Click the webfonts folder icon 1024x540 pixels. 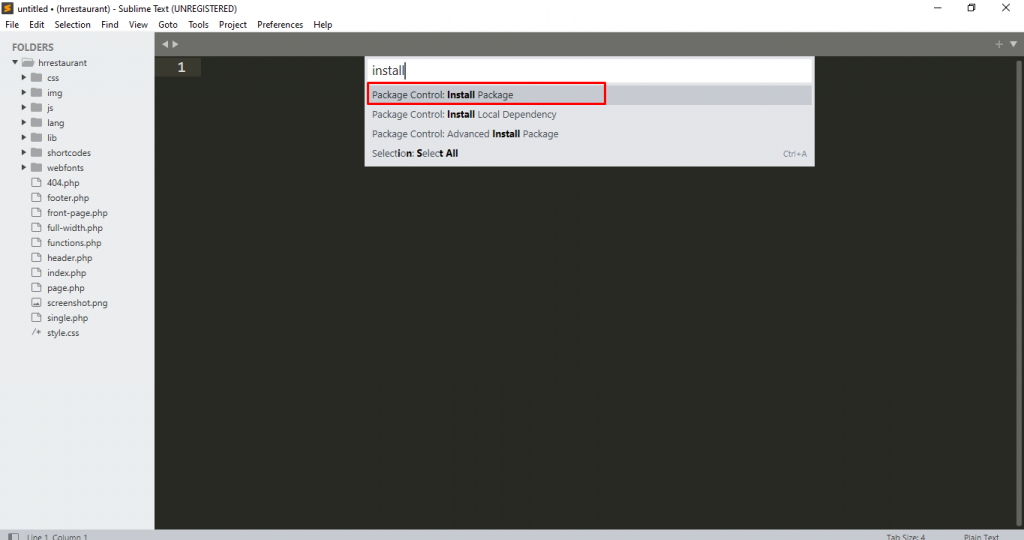click(x=37, y=167)
